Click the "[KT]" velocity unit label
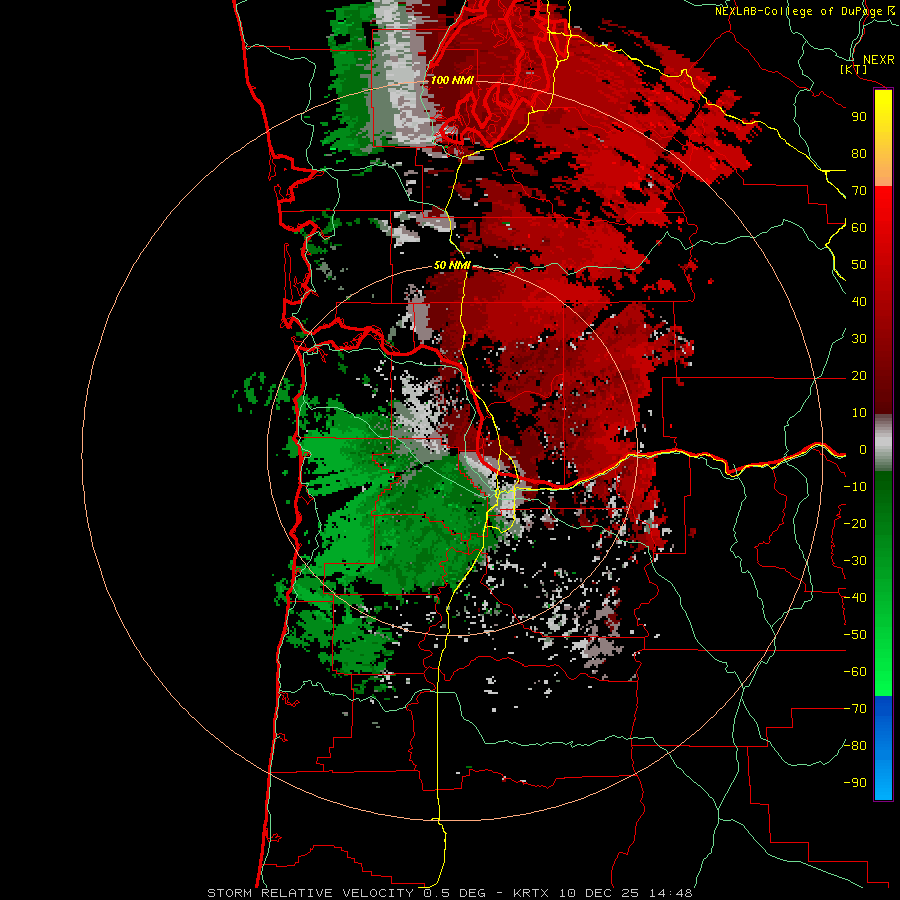900x900 pixels. coord(853,69)
